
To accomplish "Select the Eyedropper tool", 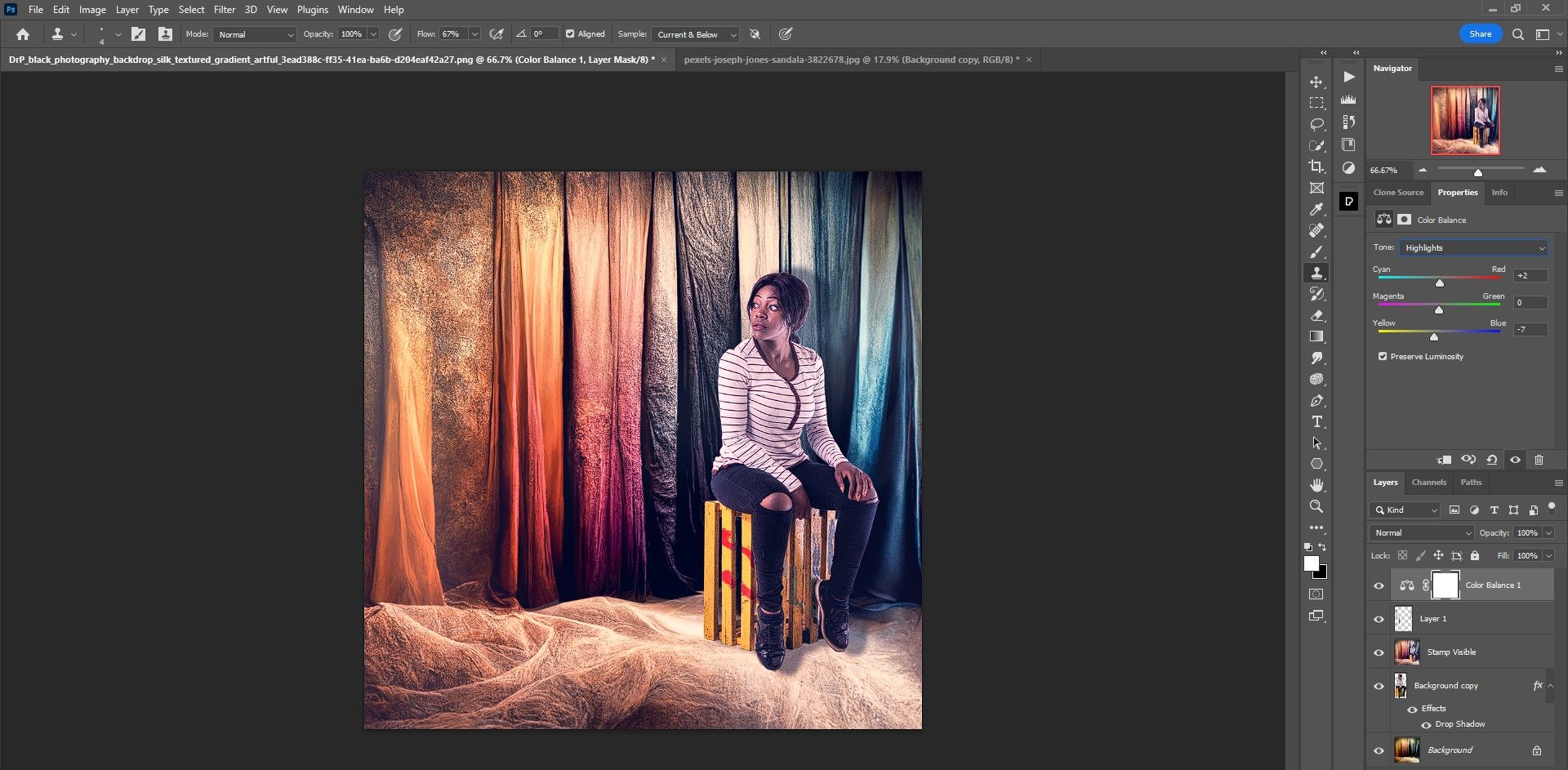I will 1316,210.
